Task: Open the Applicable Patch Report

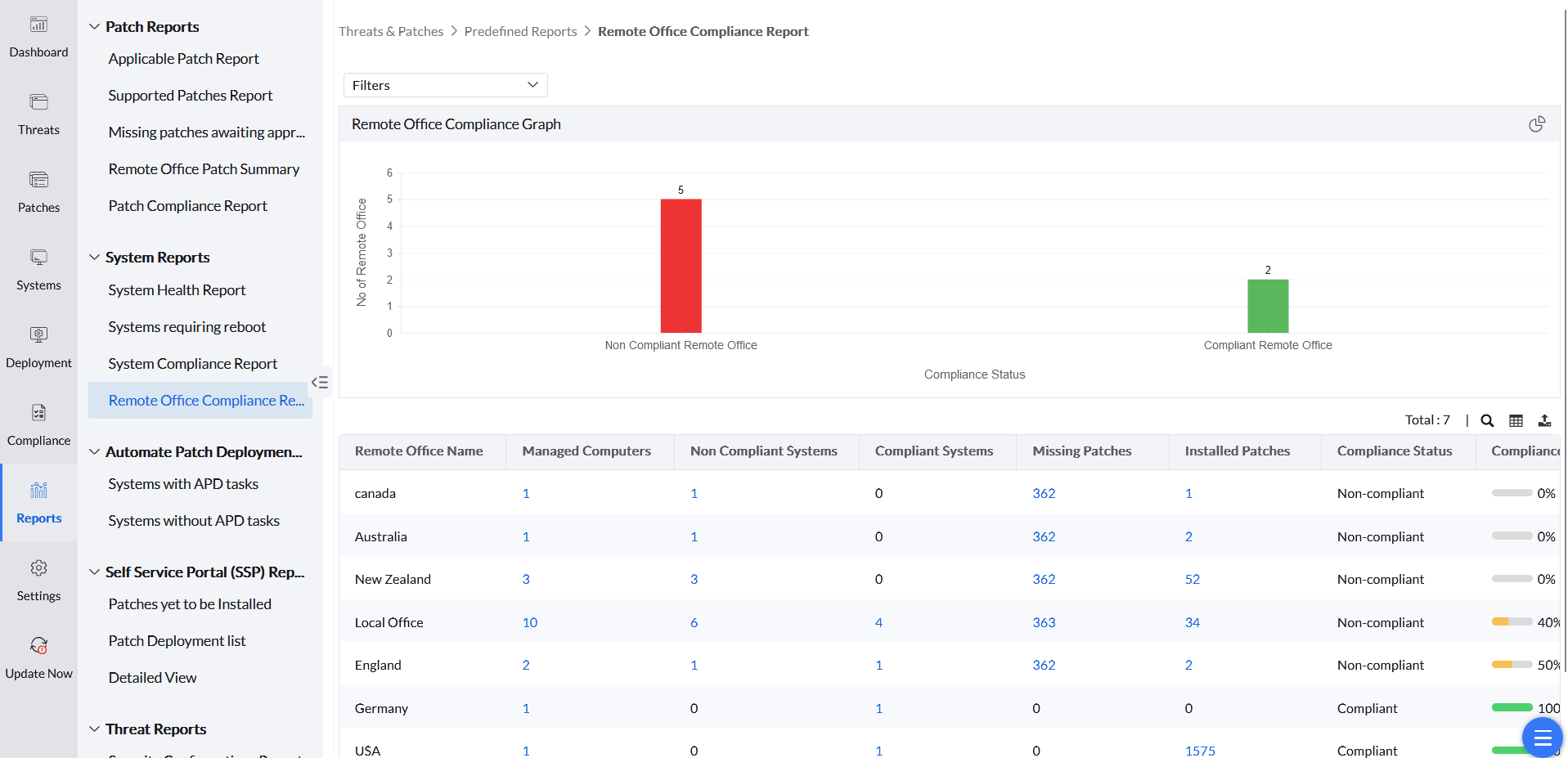Action: 183,59
